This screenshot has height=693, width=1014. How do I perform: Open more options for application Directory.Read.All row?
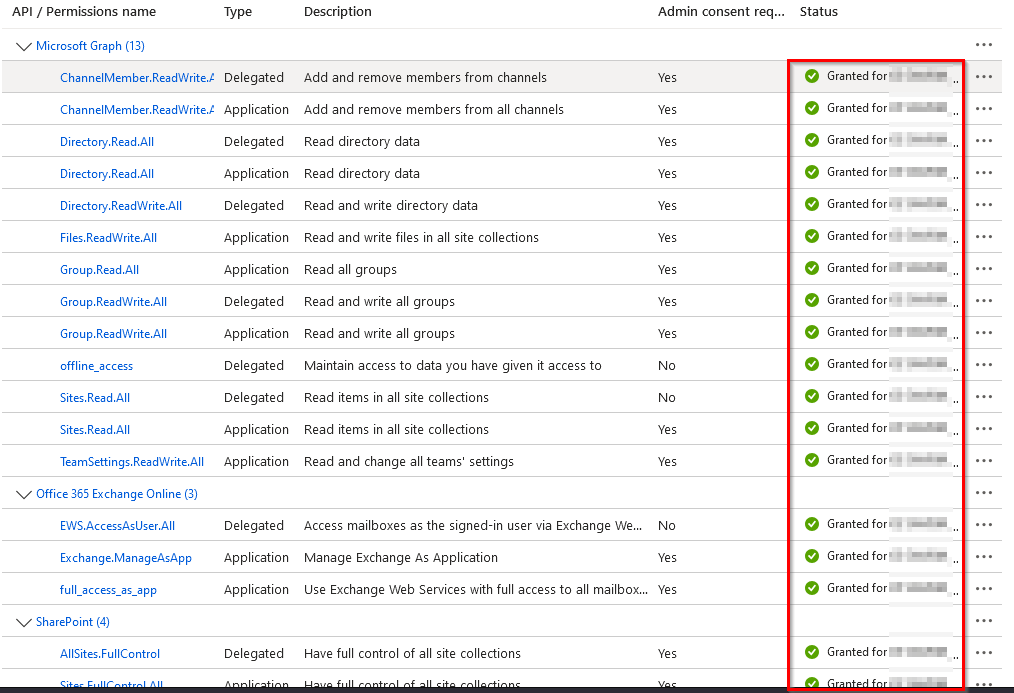coord(984,173)
